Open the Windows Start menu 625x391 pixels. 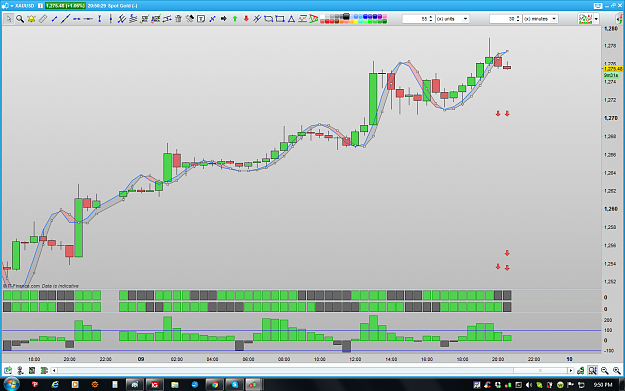(11, 384)
